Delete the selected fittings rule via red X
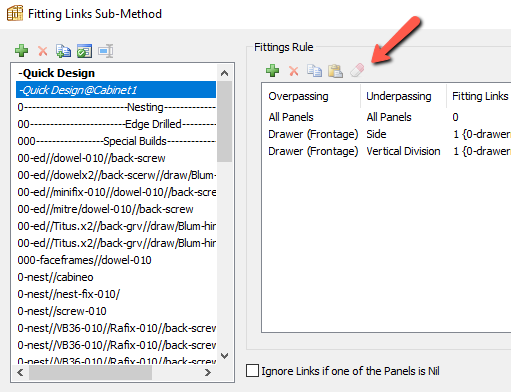This screenshot has height=392, width=511. point(294,71)
